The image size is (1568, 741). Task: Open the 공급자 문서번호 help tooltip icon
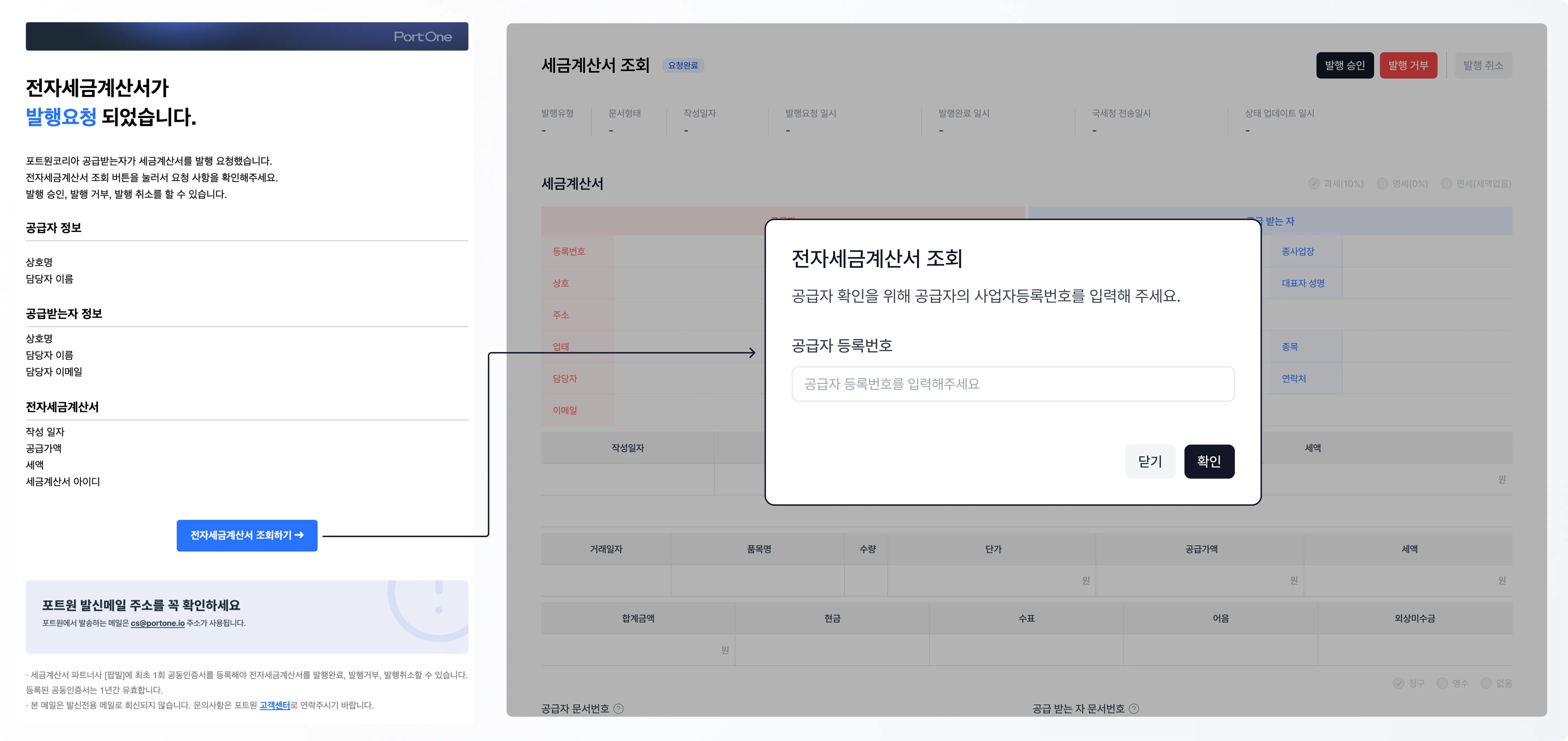click(619, 709)
